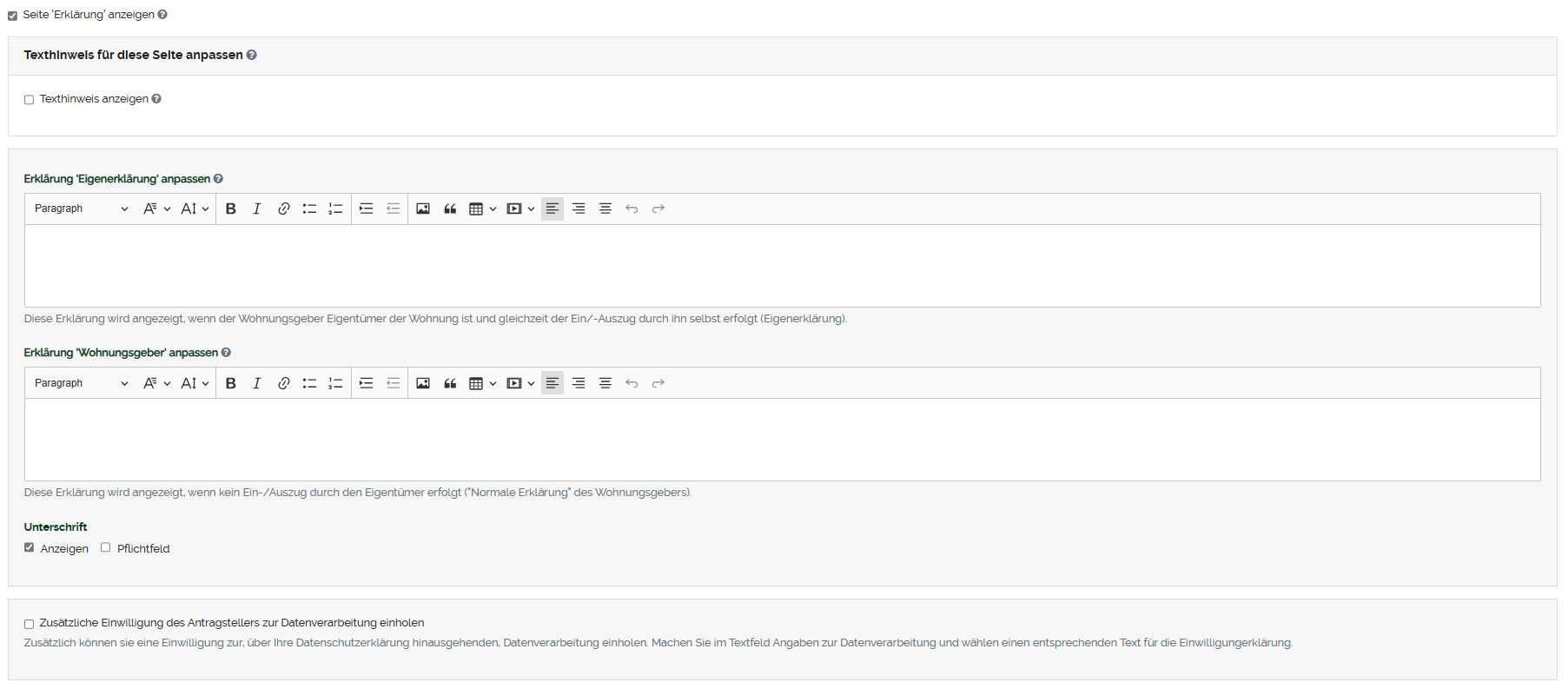This screenshot has width=1568, height=689.
Task: Align text right in Eigenerklärung editor
Action: click(x=579, y=209)
